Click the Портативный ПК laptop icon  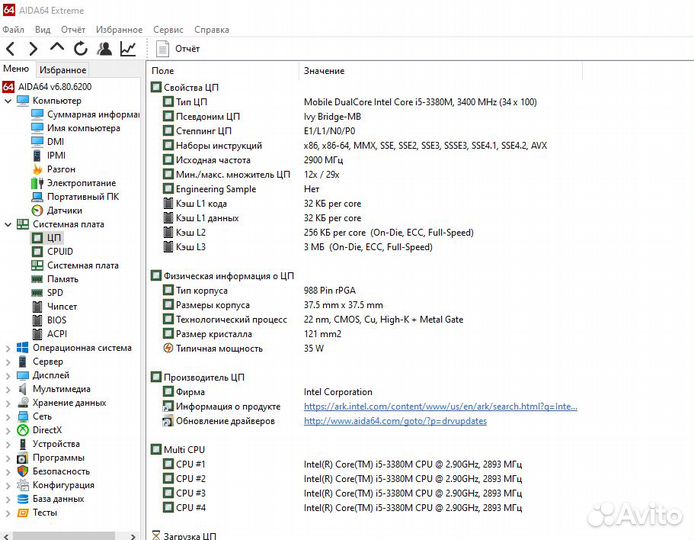(x=37, y=197)
